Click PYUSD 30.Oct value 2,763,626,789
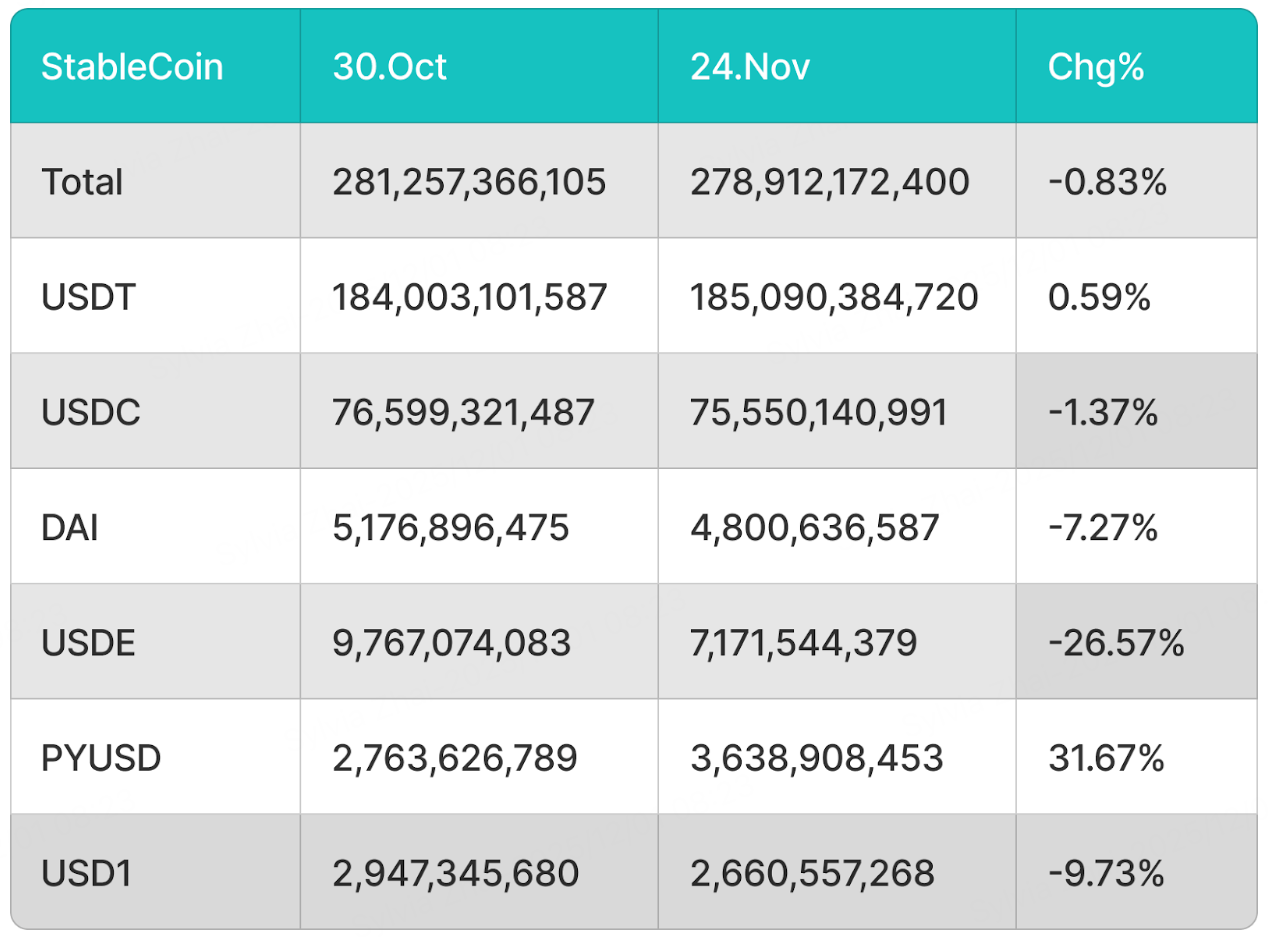1268x942 pixels. pyautogui.click(x=455, y=758)
